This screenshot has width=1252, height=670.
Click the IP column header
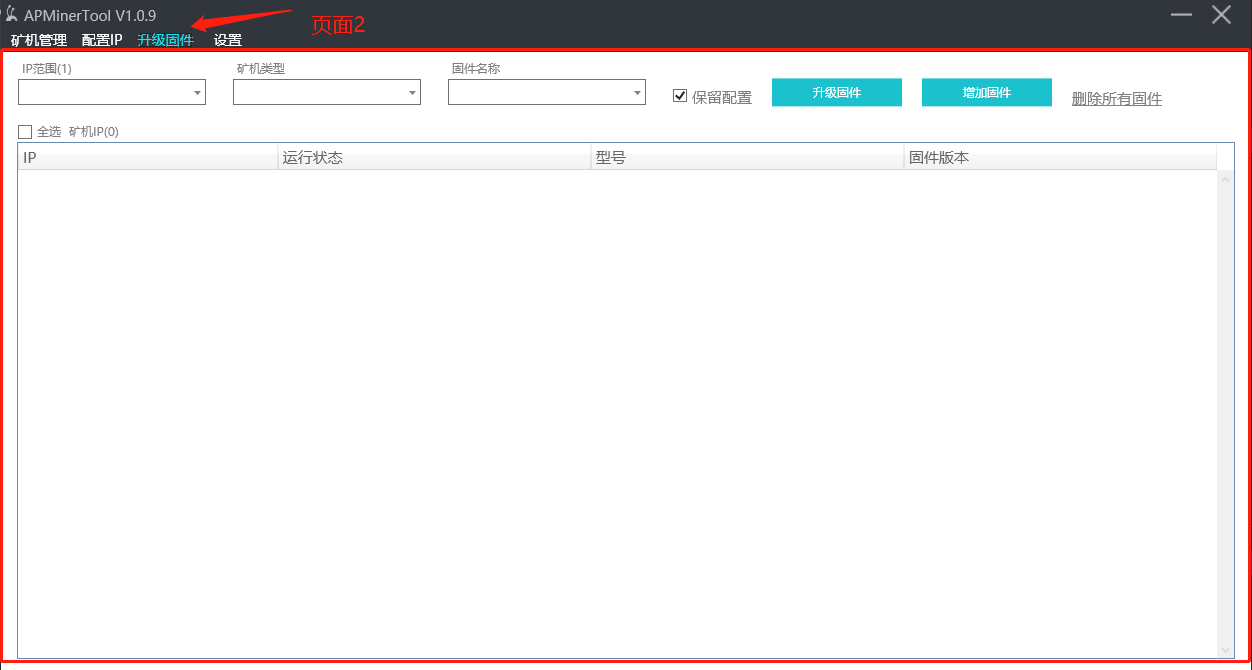click(146, 157)
